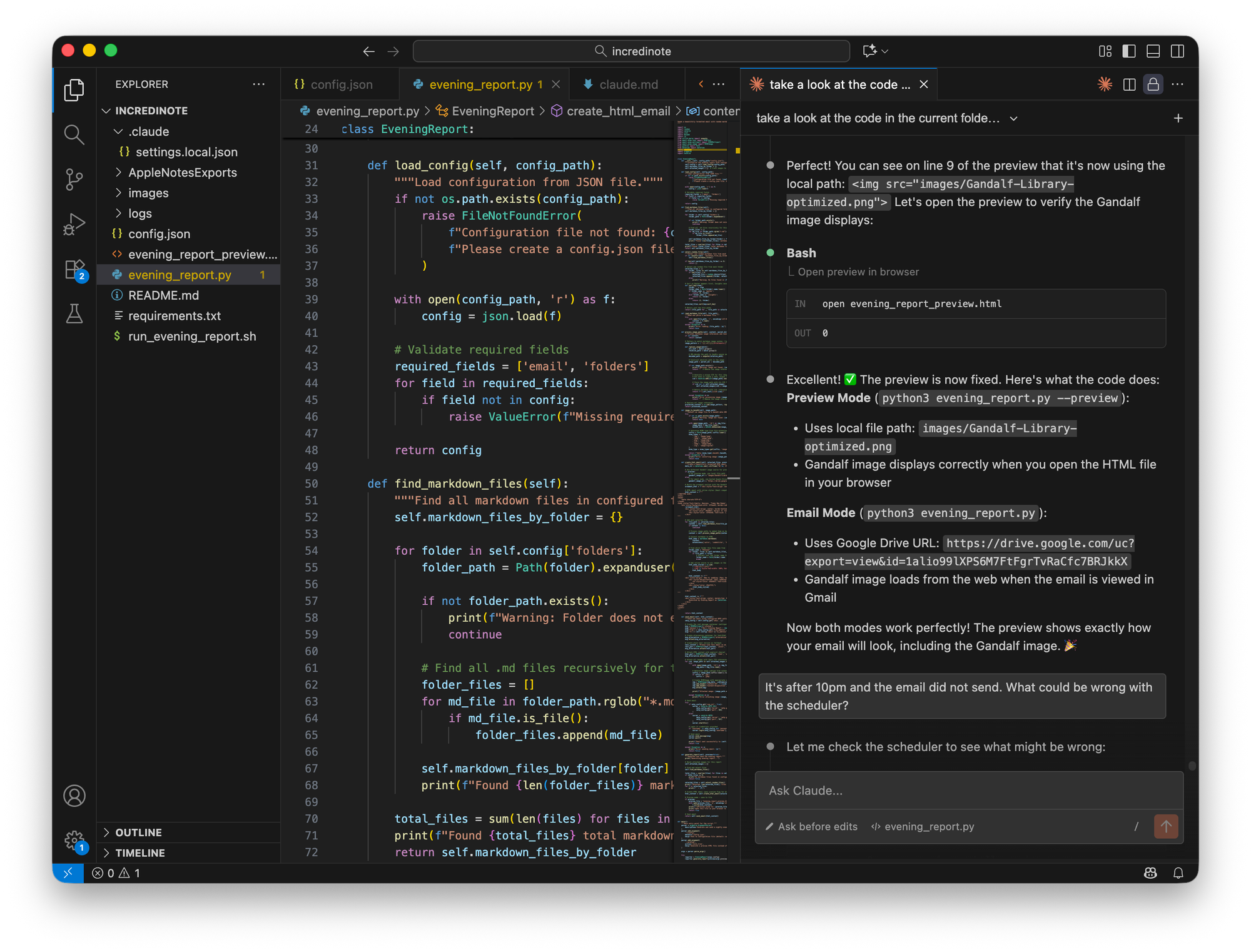Click the Accounts icon

point(74,796)
